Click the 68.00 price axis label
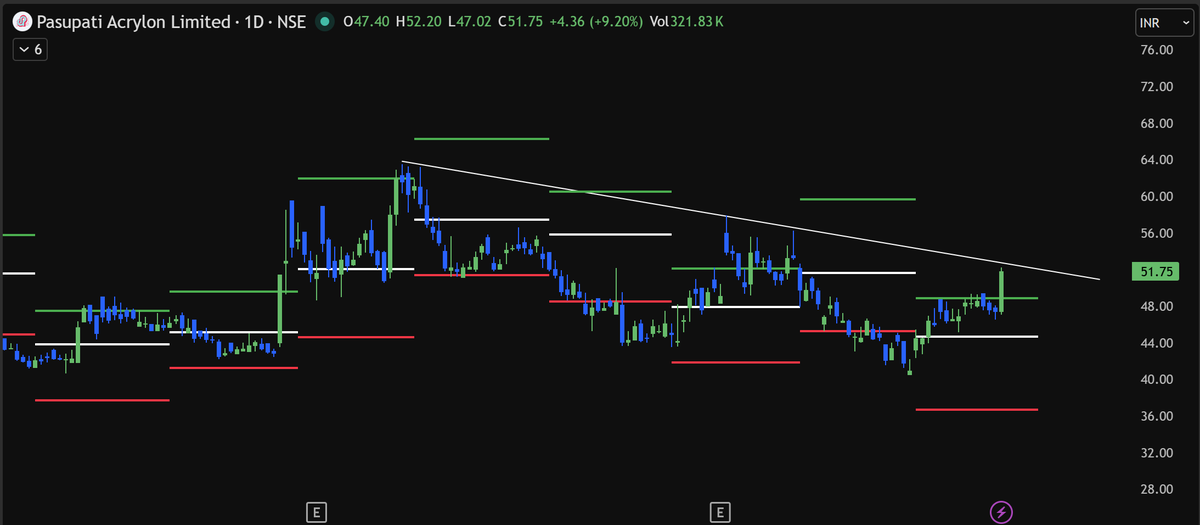Image resolution: width=1200 pixels, height=525 pixels. coord(1156,123)
